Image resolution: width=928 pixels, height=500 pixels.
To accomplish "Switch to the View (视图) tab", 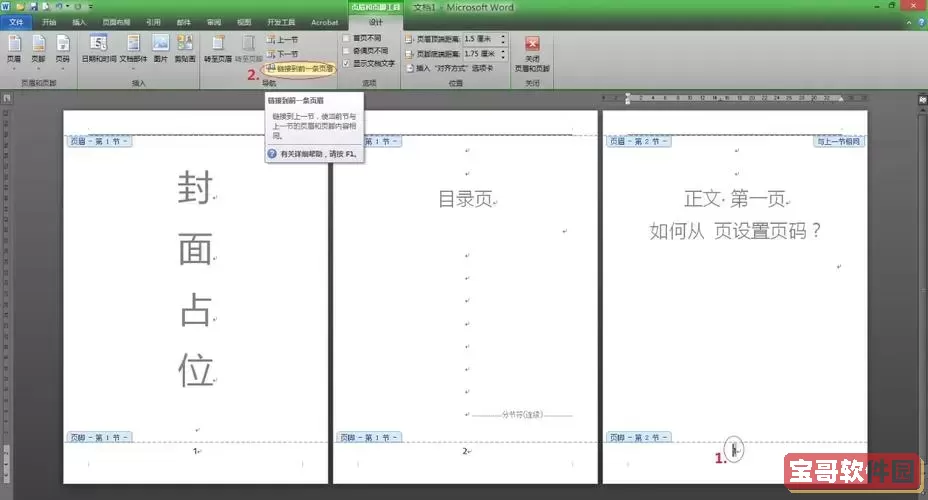I will (244, 22).
